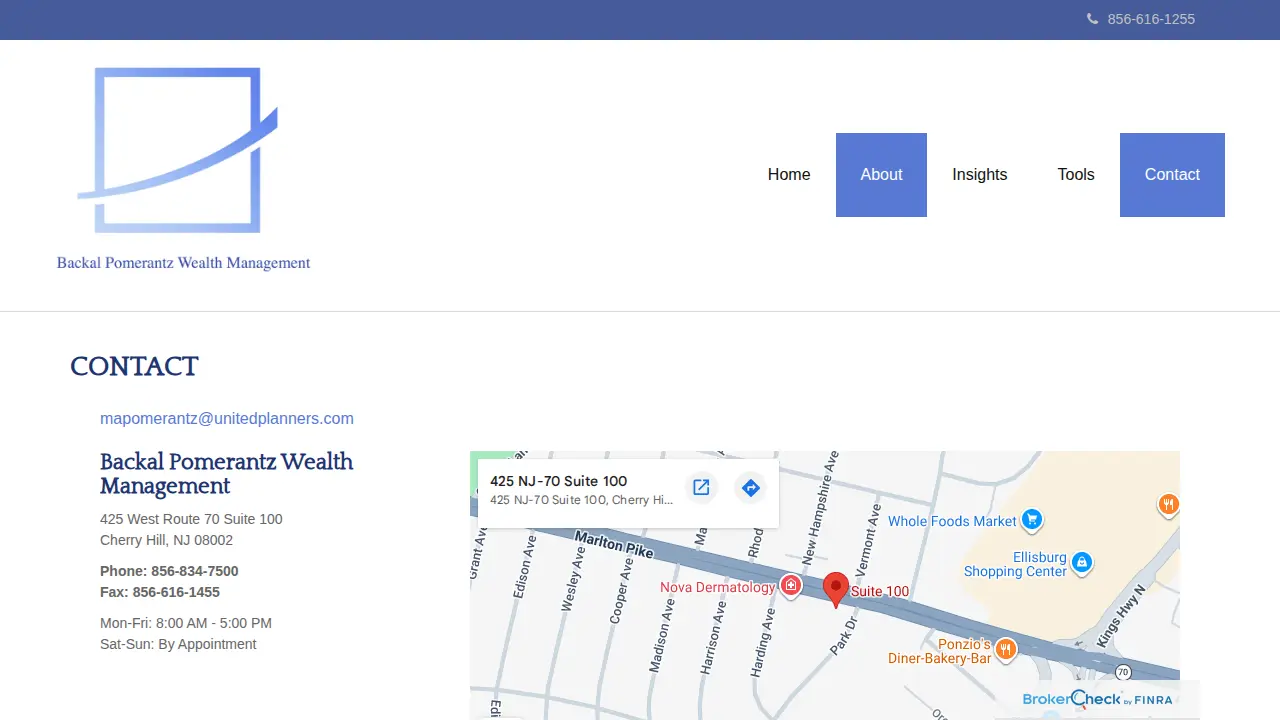Click the Whole Foods Market map label

(x=952, y=521)
